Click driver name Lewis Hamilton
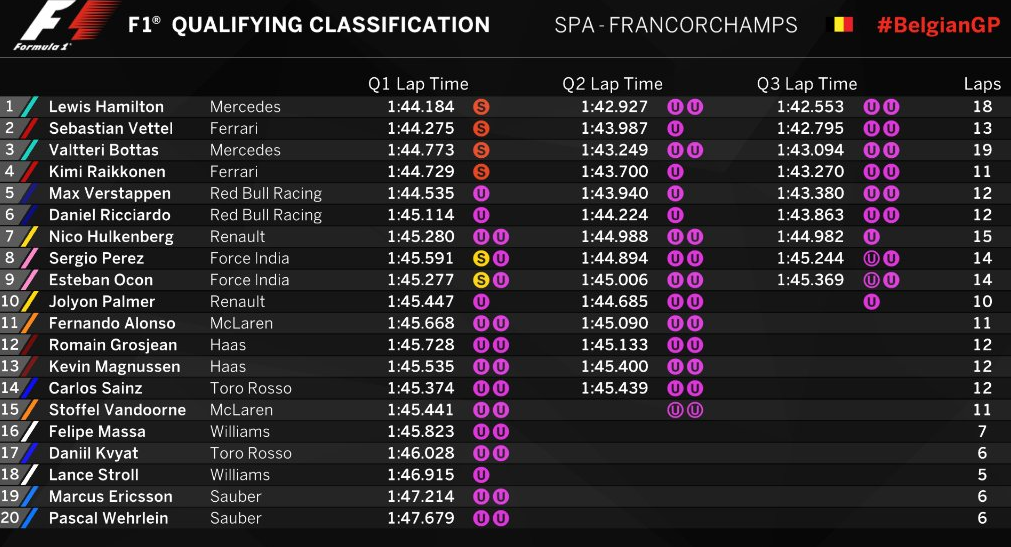The height and width of the screenshot is (547, 1011). click(x=106, y=106)
